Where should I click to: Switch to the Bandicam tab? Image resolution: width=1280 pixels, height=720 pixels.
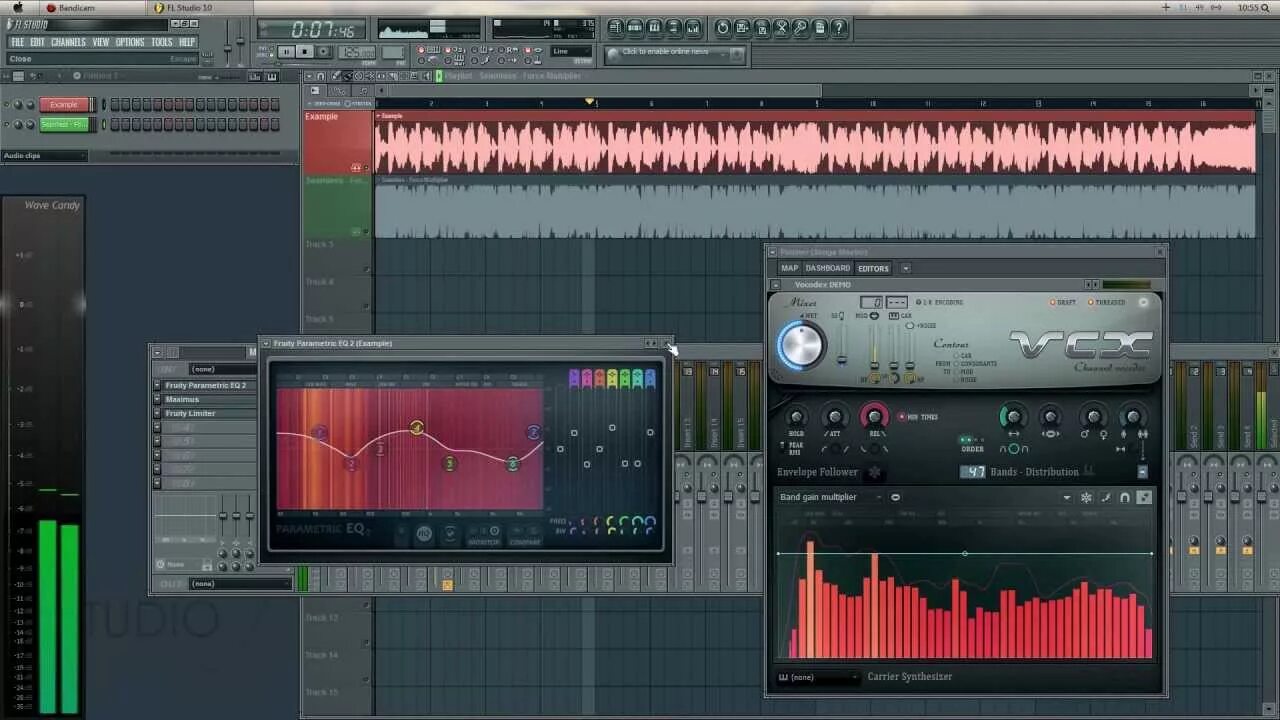point(90,7)
